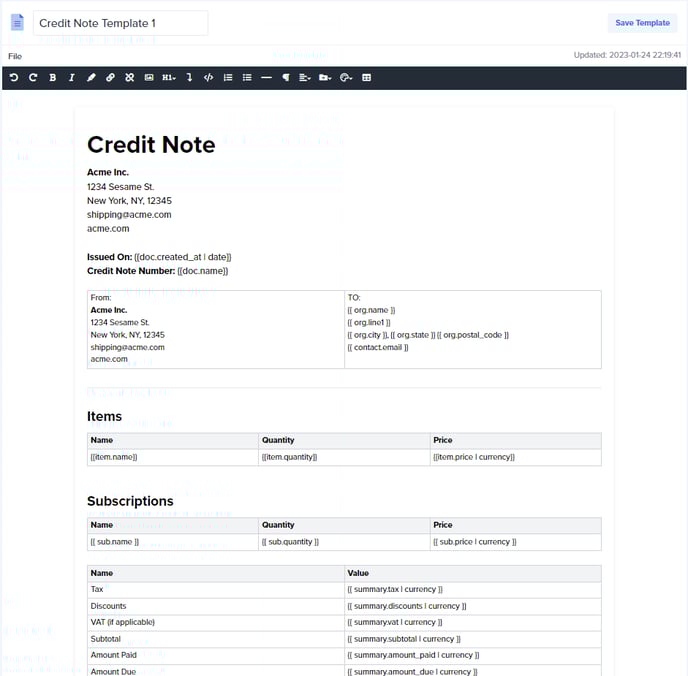The height and width of the screenshot is (676, 688).
Task: Click the Undo icon in the toolbar
Action: click(x=14, y=78)
